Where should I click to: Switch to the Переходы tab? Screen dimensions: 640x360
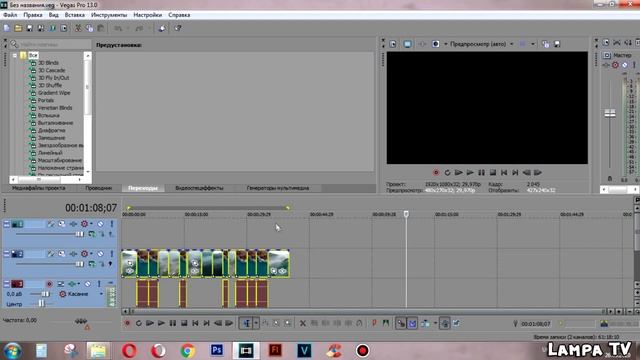pyautogui.click(x=143, y=188)
